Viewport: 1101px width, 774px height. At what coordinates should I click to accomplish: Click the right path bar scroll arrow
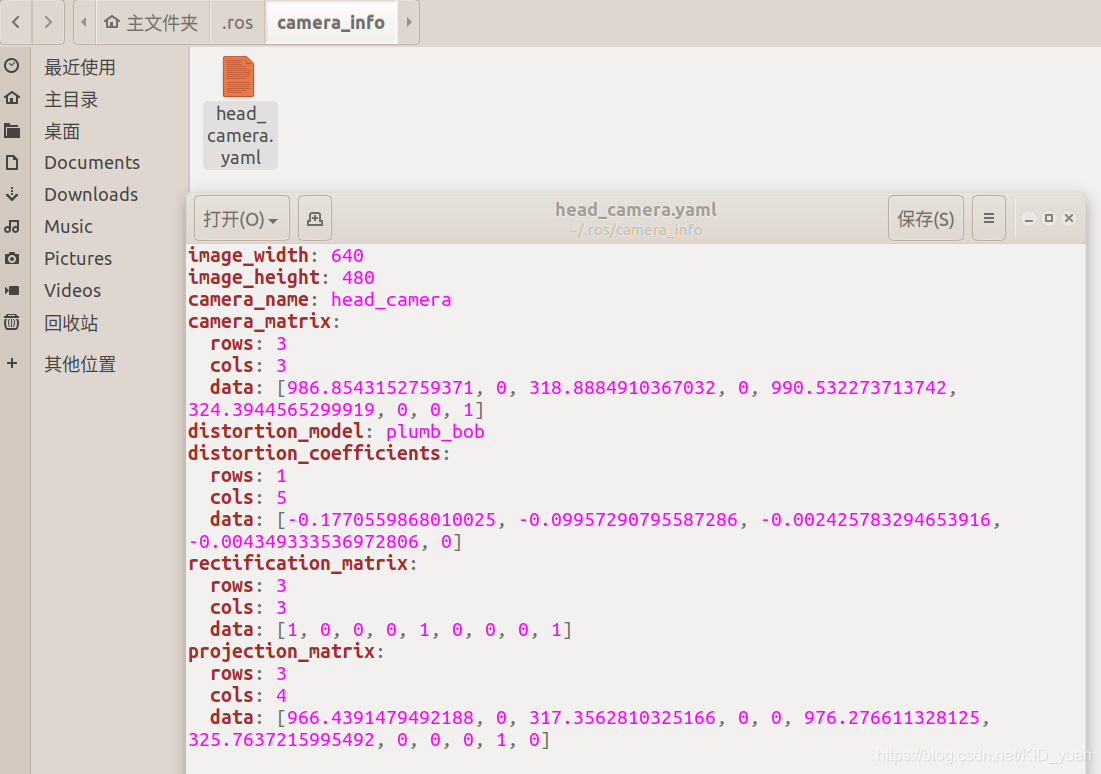click(409, 22)
